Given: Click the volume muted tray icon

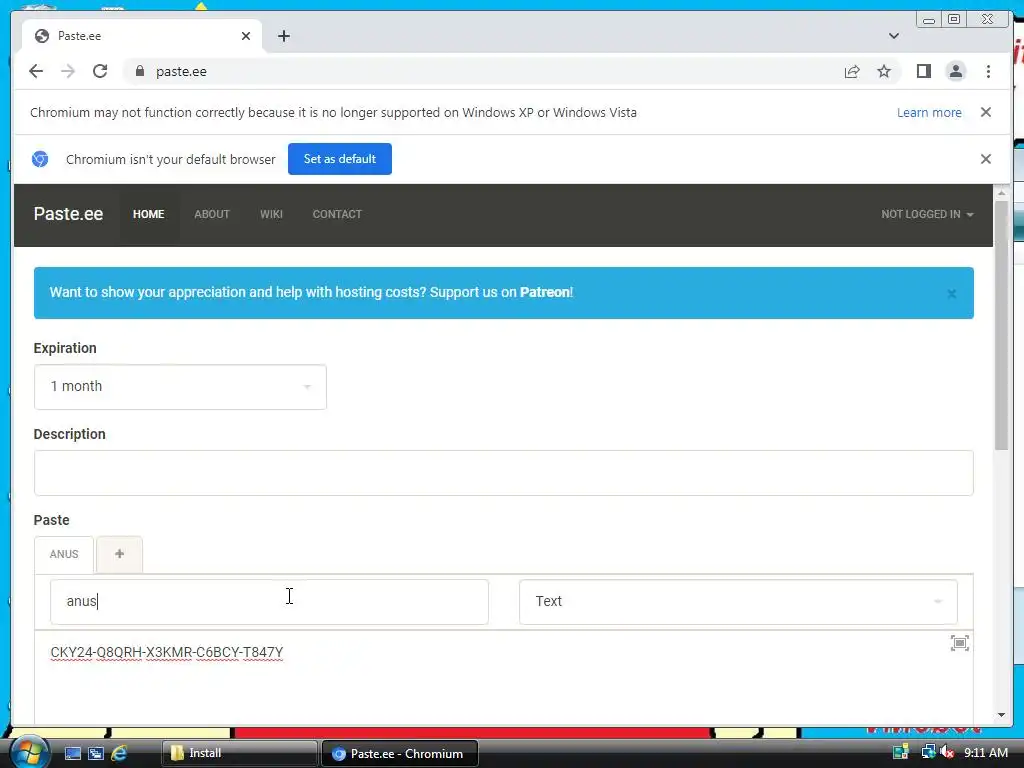Looking at the screenshot, I should [946, 753].
